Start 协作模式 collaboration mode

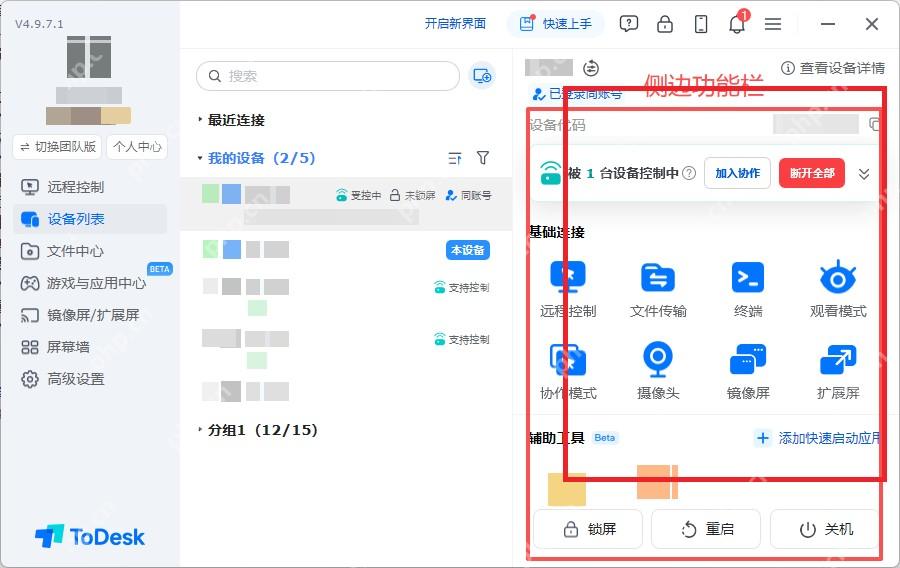click(x=568, y=372)
